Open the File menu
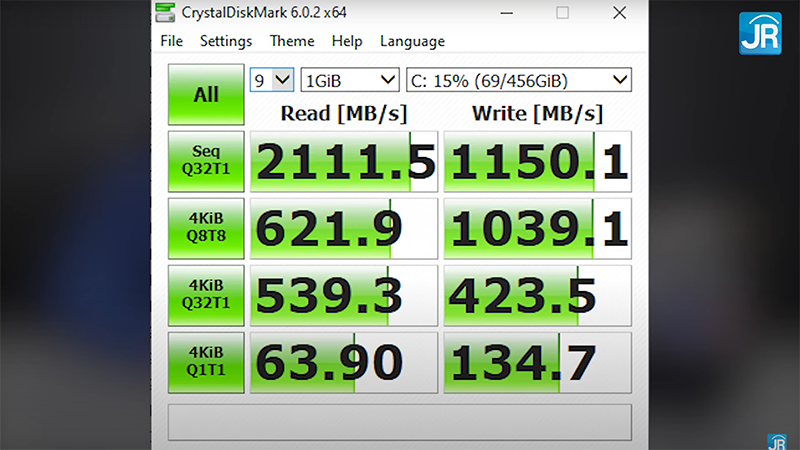The image size is (800, 450). tap(171, 41)
